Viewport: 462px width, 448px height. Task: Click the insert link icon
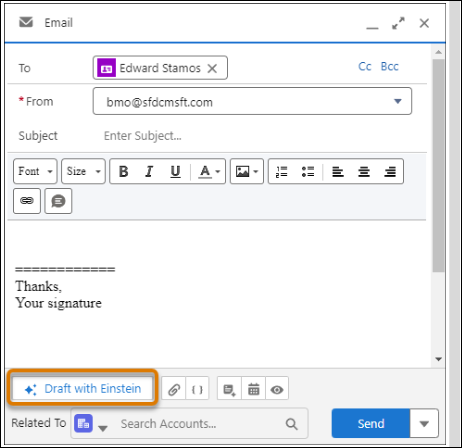[x=27, y=201]
